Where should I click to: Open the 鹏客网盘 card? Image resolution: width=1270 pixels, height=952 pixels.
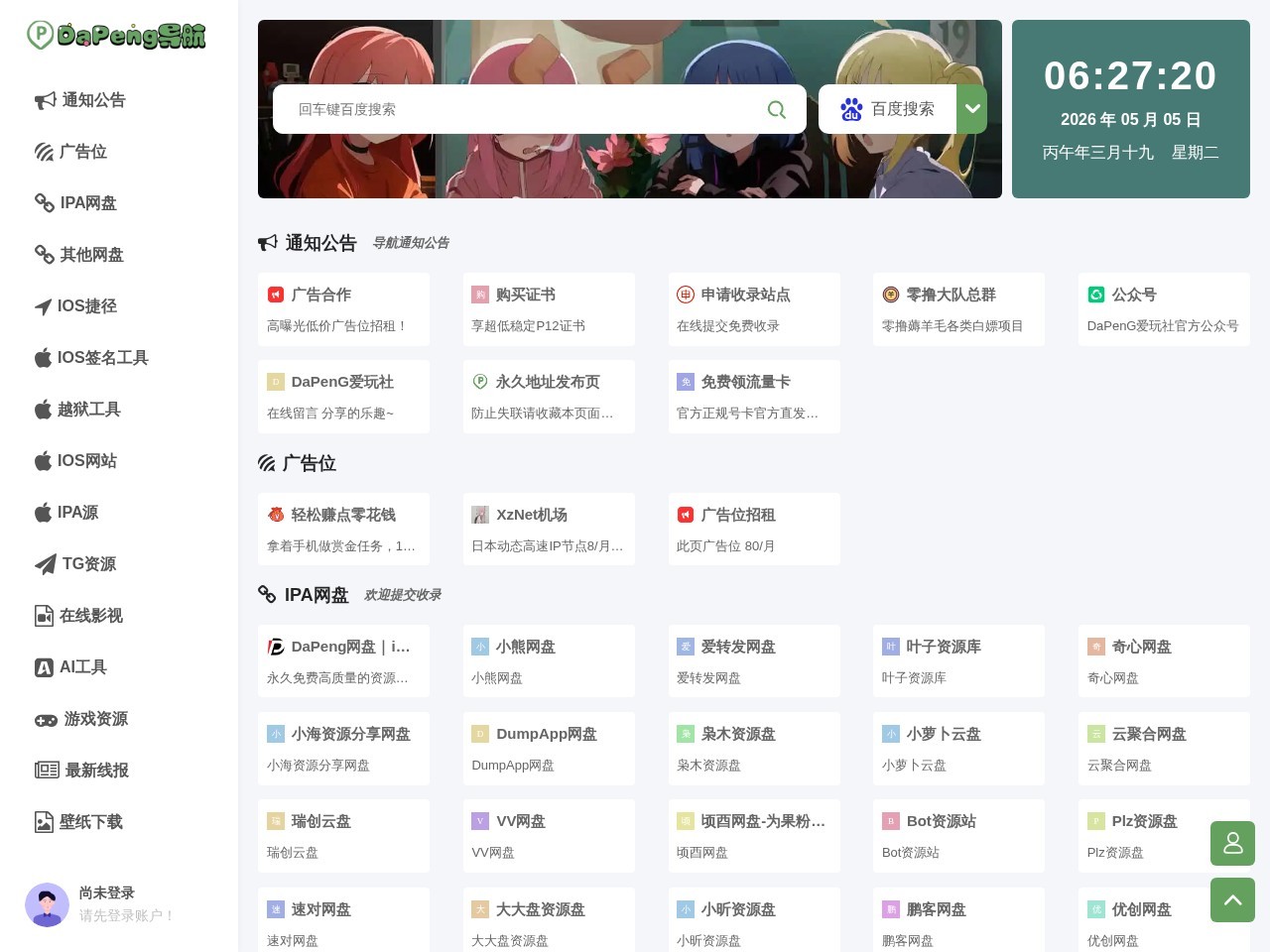pos(958,920)
